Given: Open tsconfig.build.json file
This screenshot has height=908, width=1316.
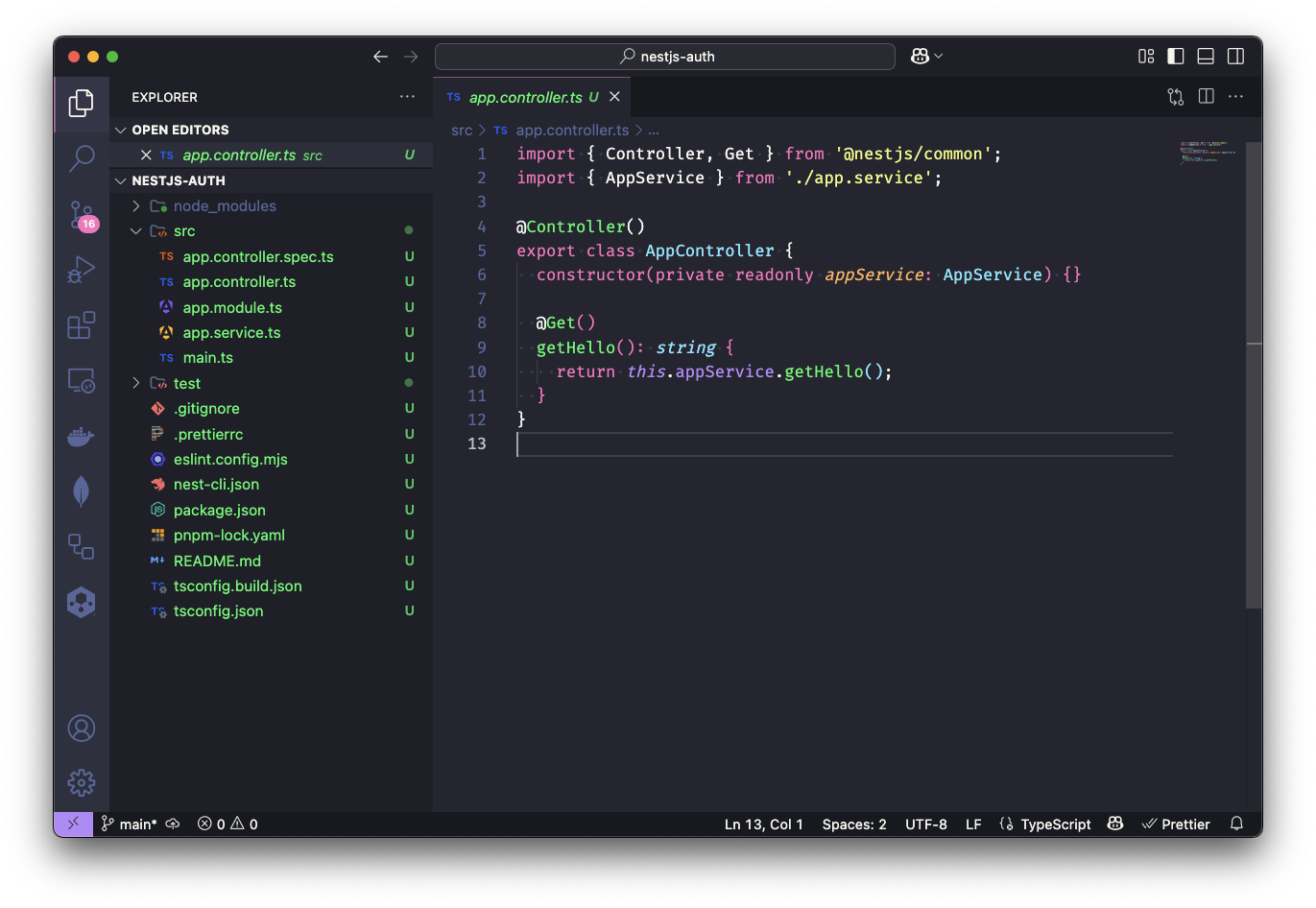Looking at the screenshot, I should (x=272, y=586).
